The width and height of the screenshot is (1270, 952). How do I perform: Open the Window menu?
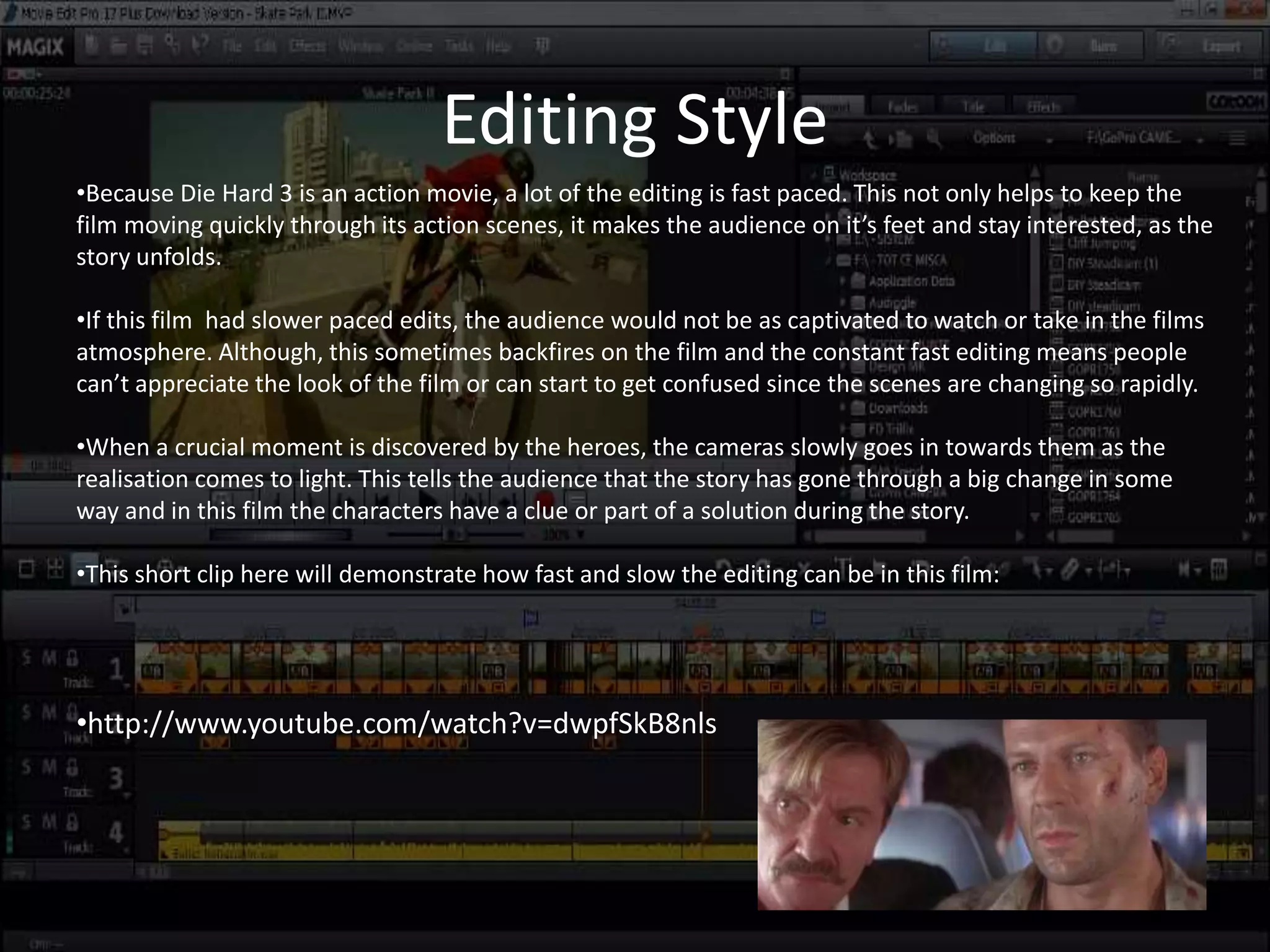click(361, 46)
